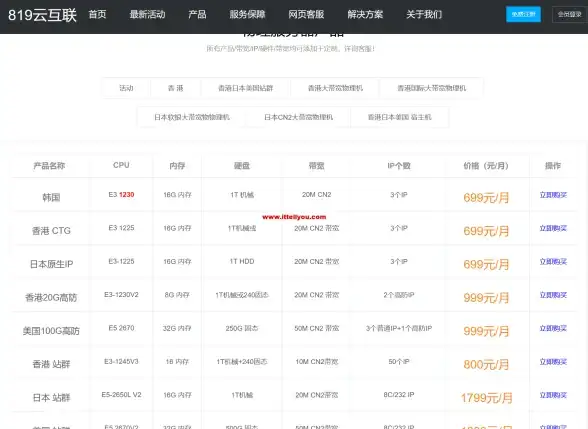
Task: Click the 硬盘 column header
Action: click(x=242, y=166)
